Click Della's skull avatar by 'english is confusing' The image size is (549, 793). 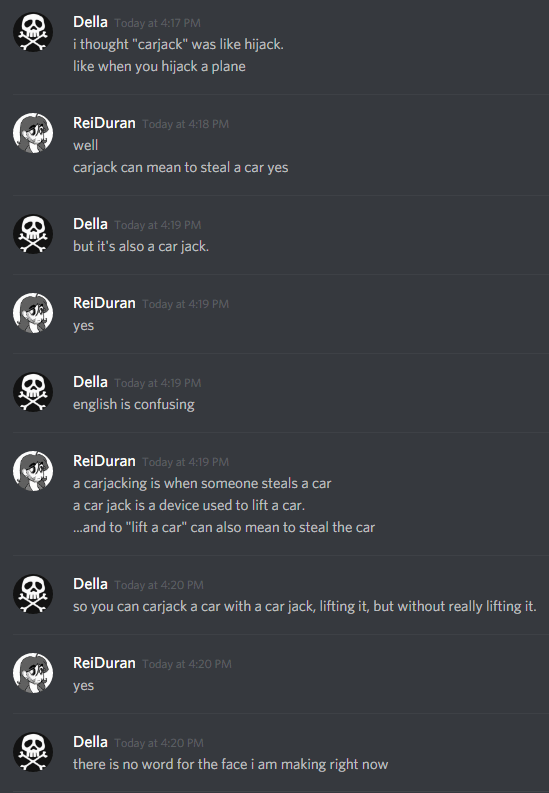33,392
